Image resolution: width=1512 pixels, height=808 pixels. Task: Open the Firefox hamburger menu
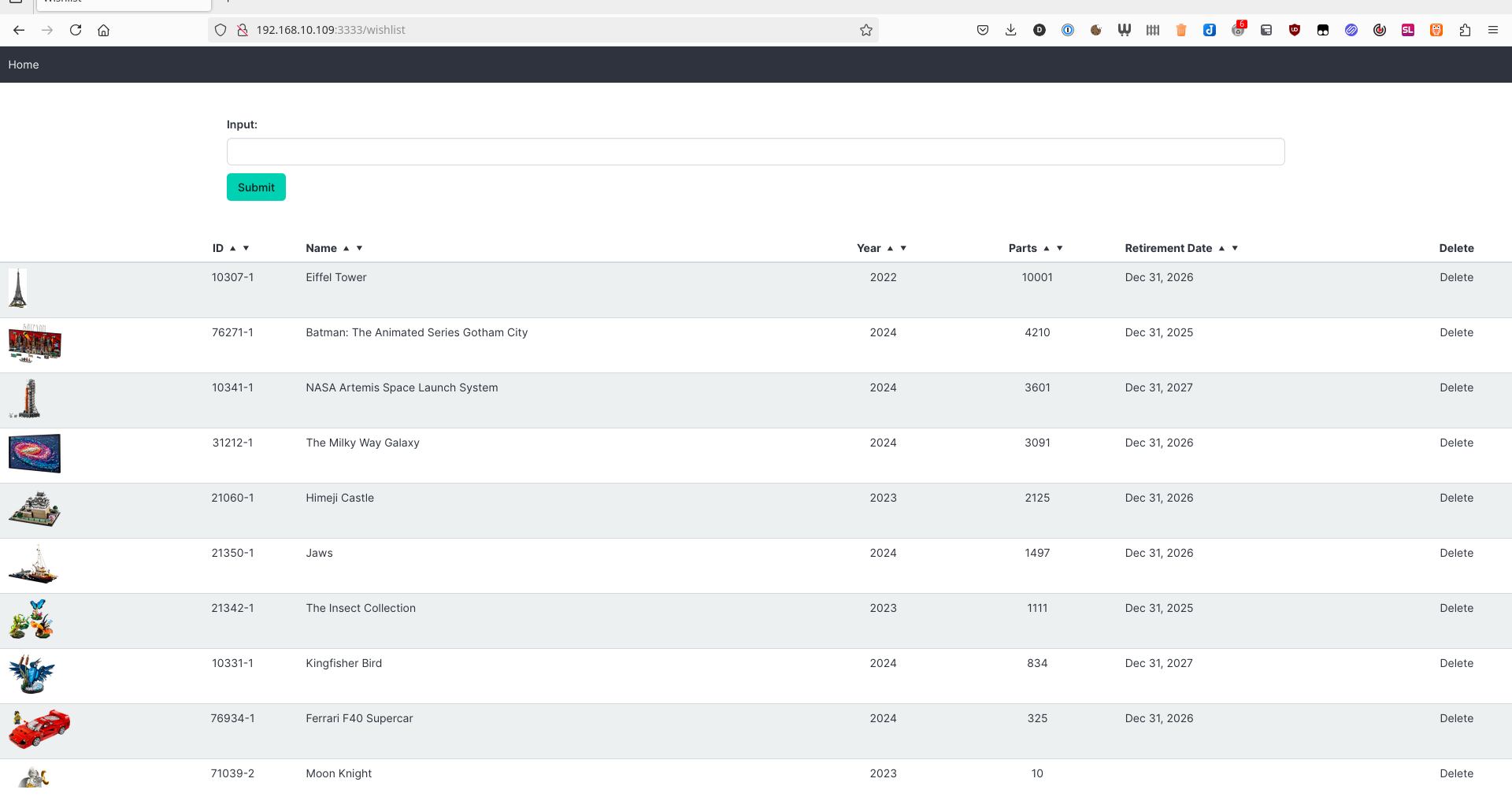tap(1493, 30)
